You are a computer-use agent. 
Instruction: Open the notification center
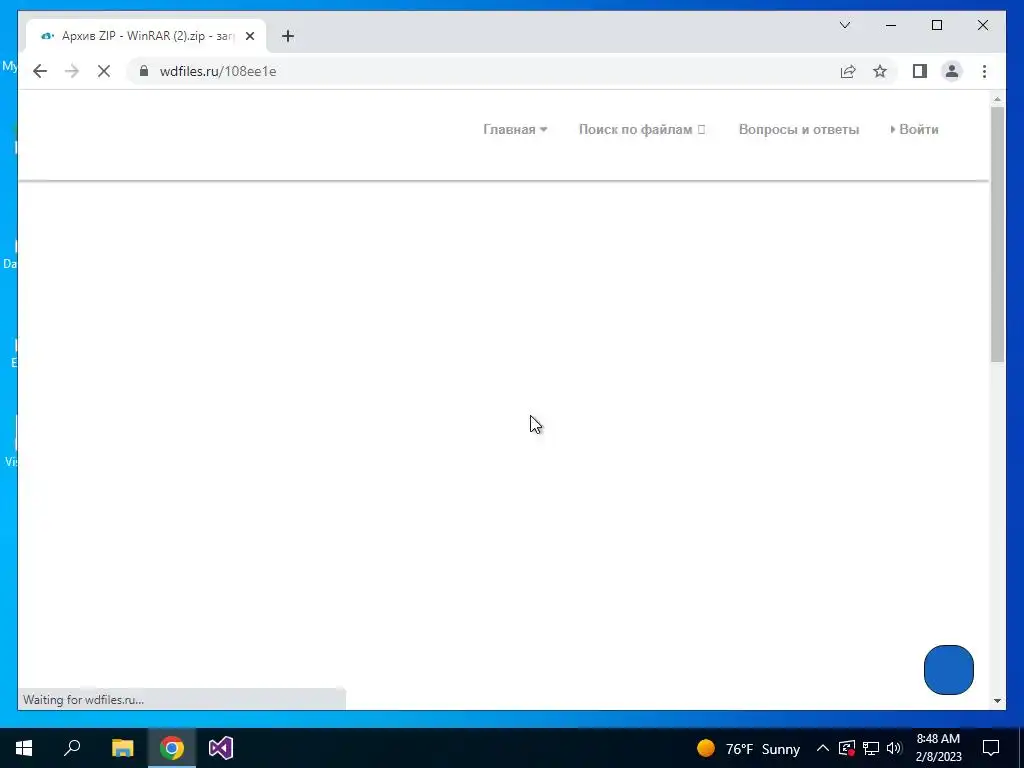click(991, 748)
